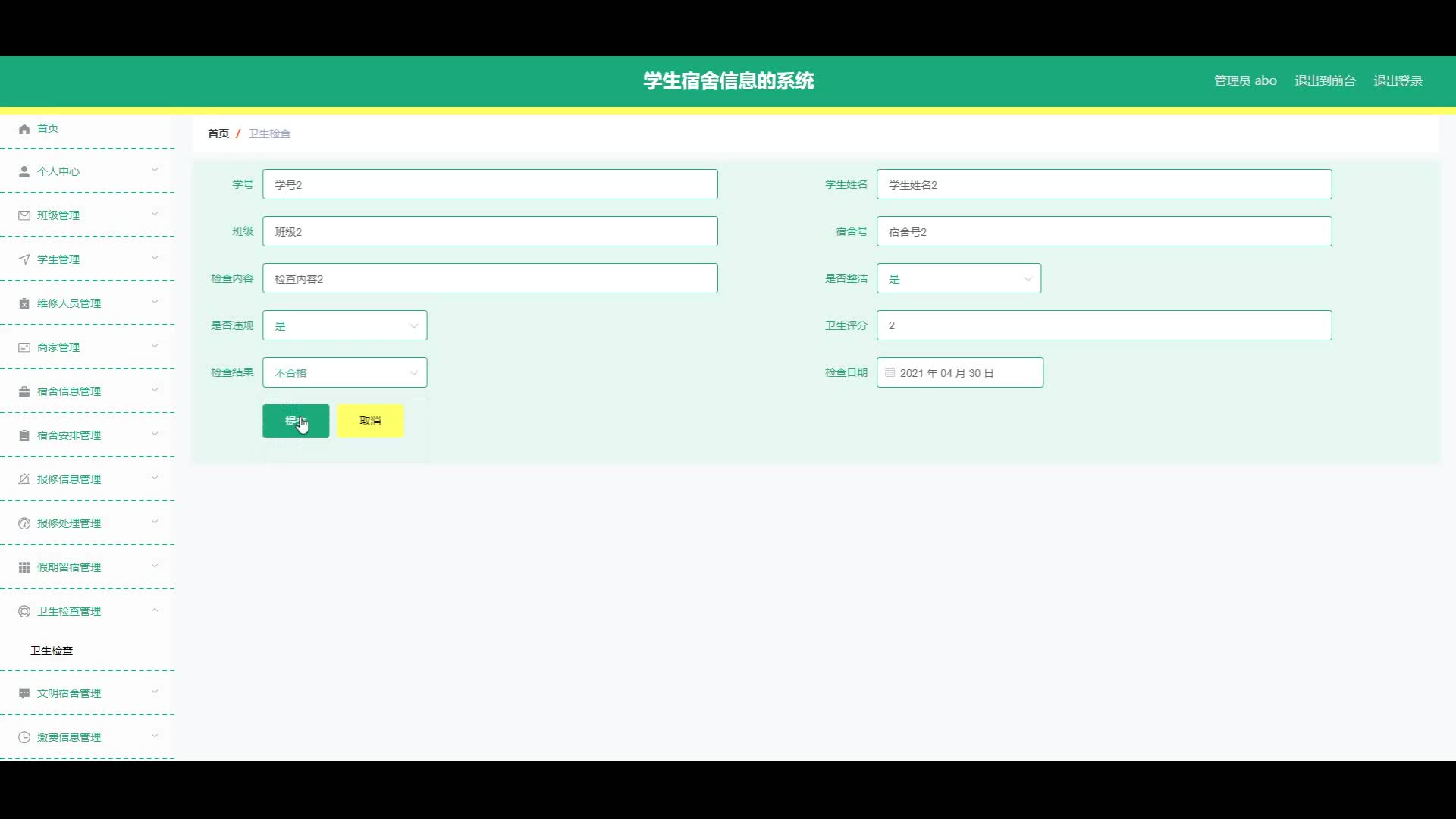
Task: Click the briefcase icon beside 宿舍信息管理
Action: pos(24,391)
